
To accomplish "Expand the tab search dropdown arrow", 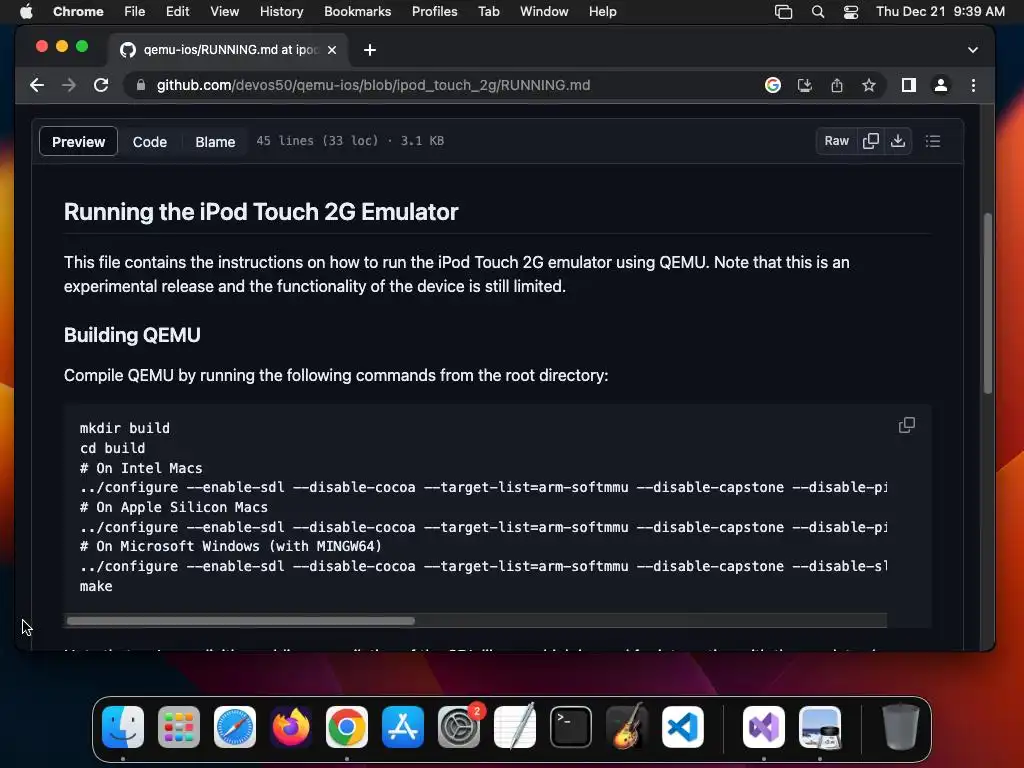I will point(972,50).
